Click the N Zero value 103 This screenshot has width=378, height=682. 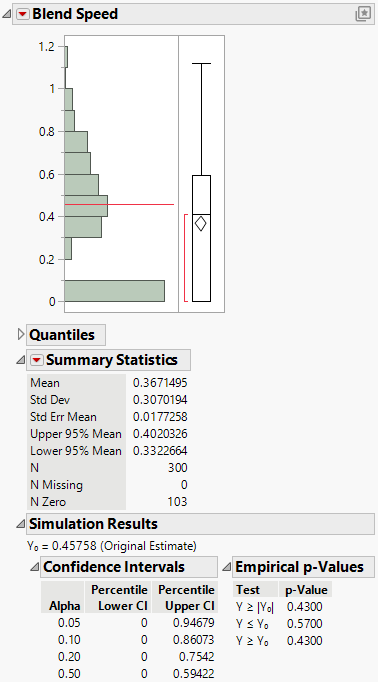177,501
